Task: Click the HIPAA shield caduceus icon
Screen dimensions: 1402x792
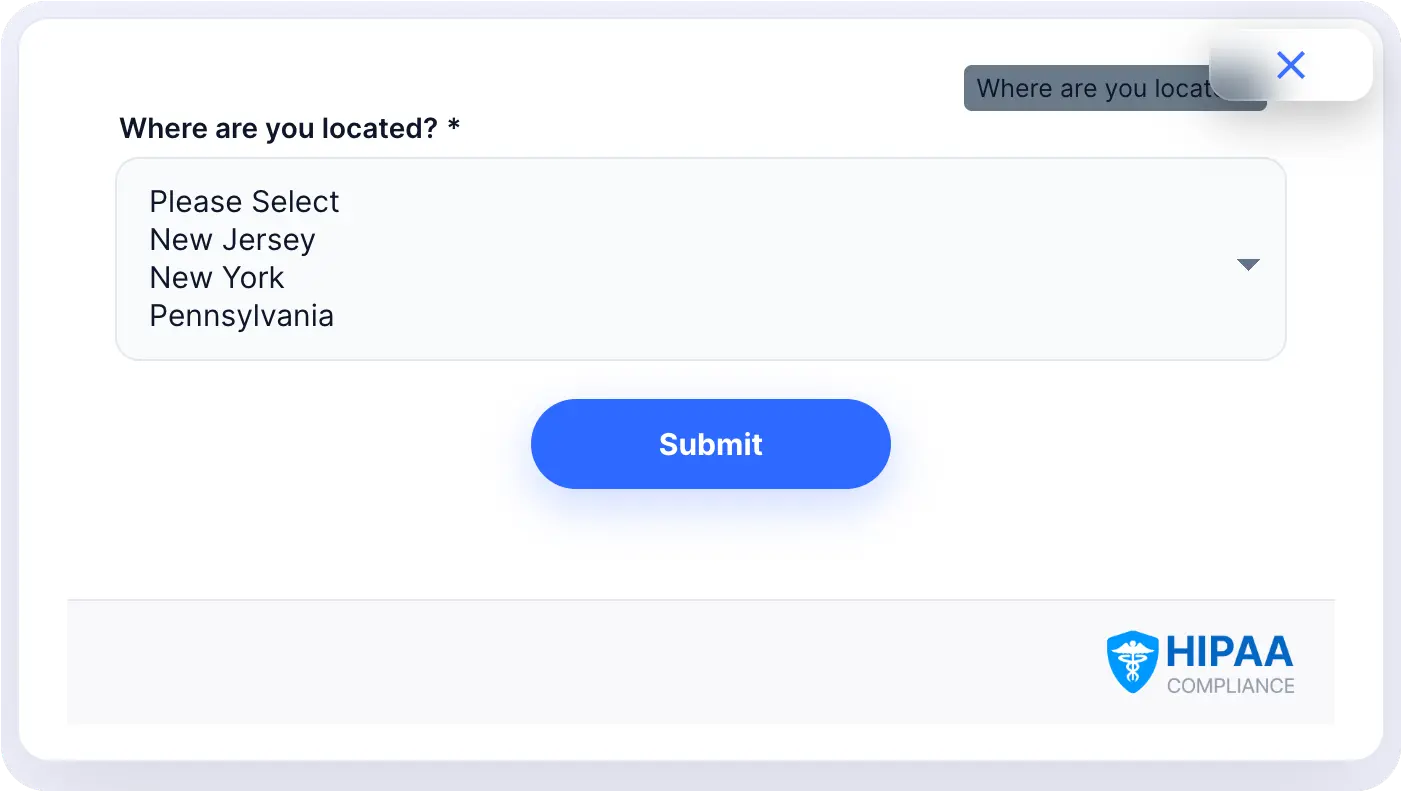Action: (1132, 662)
